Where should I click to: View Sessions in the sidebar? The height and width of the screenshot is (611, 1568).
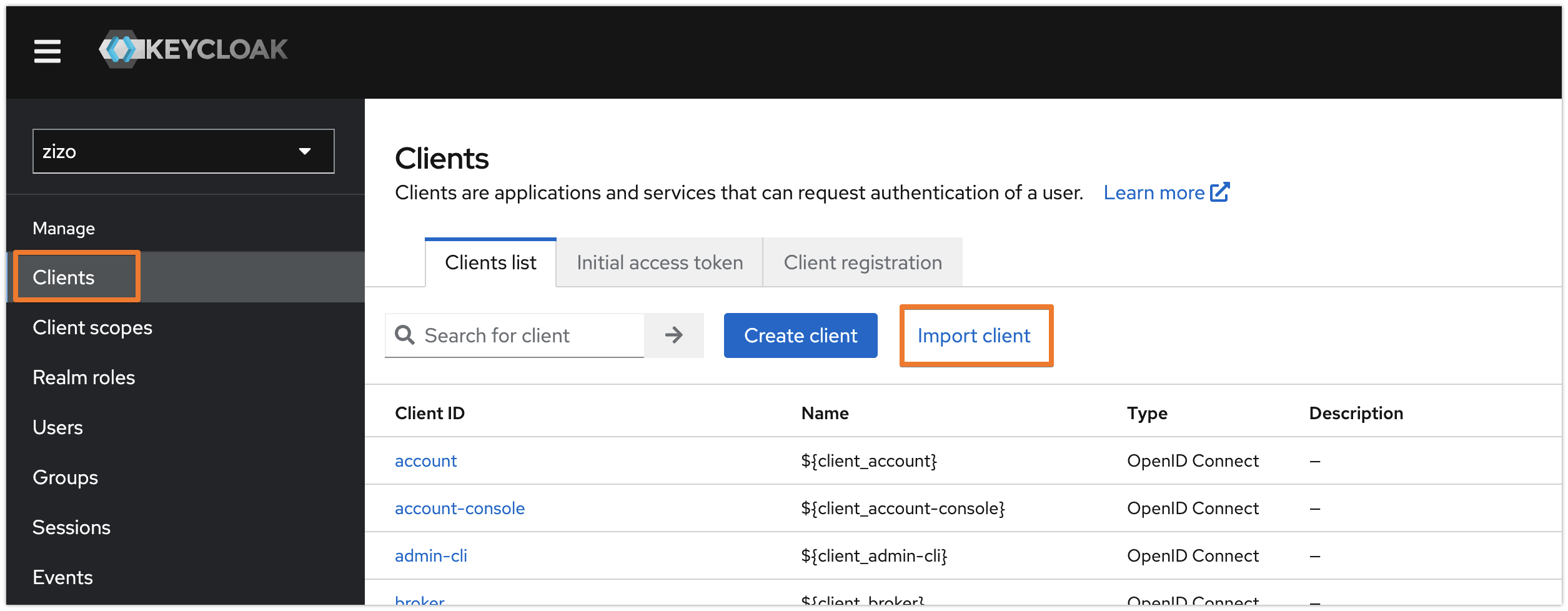click(71, 527)
